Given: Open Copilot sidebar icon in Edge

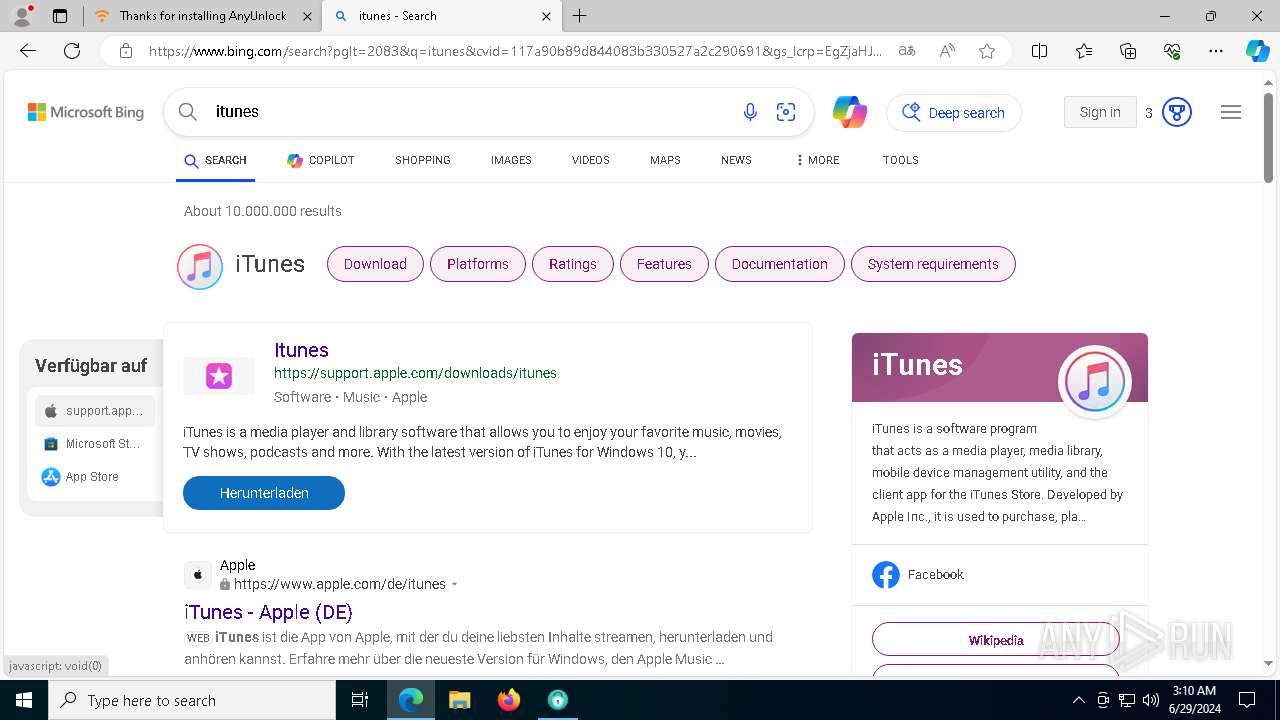Looking at the screenshot, I should point(1257,51).
